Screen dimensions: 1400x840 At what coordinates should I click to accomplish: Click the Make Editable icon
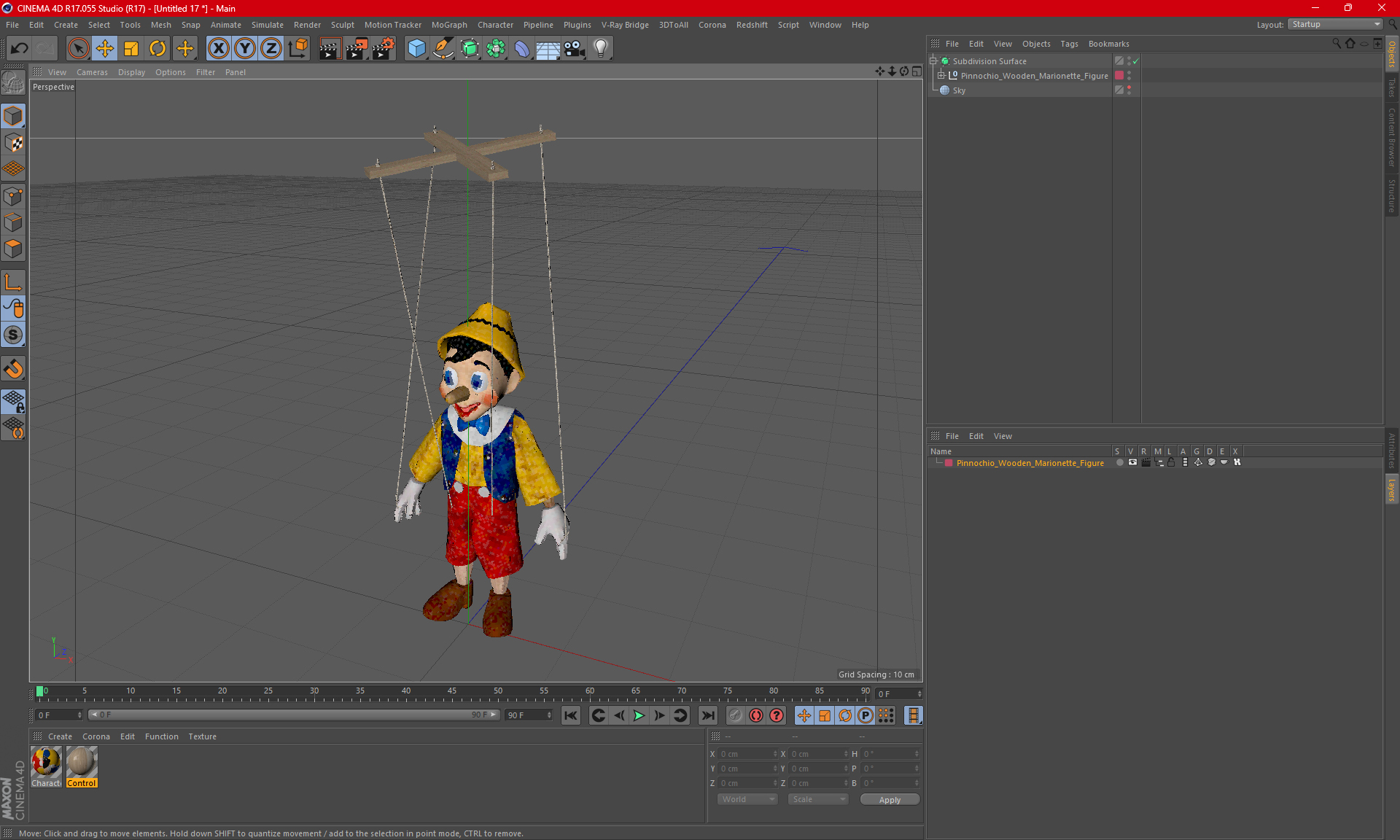(x=13, y=84)
